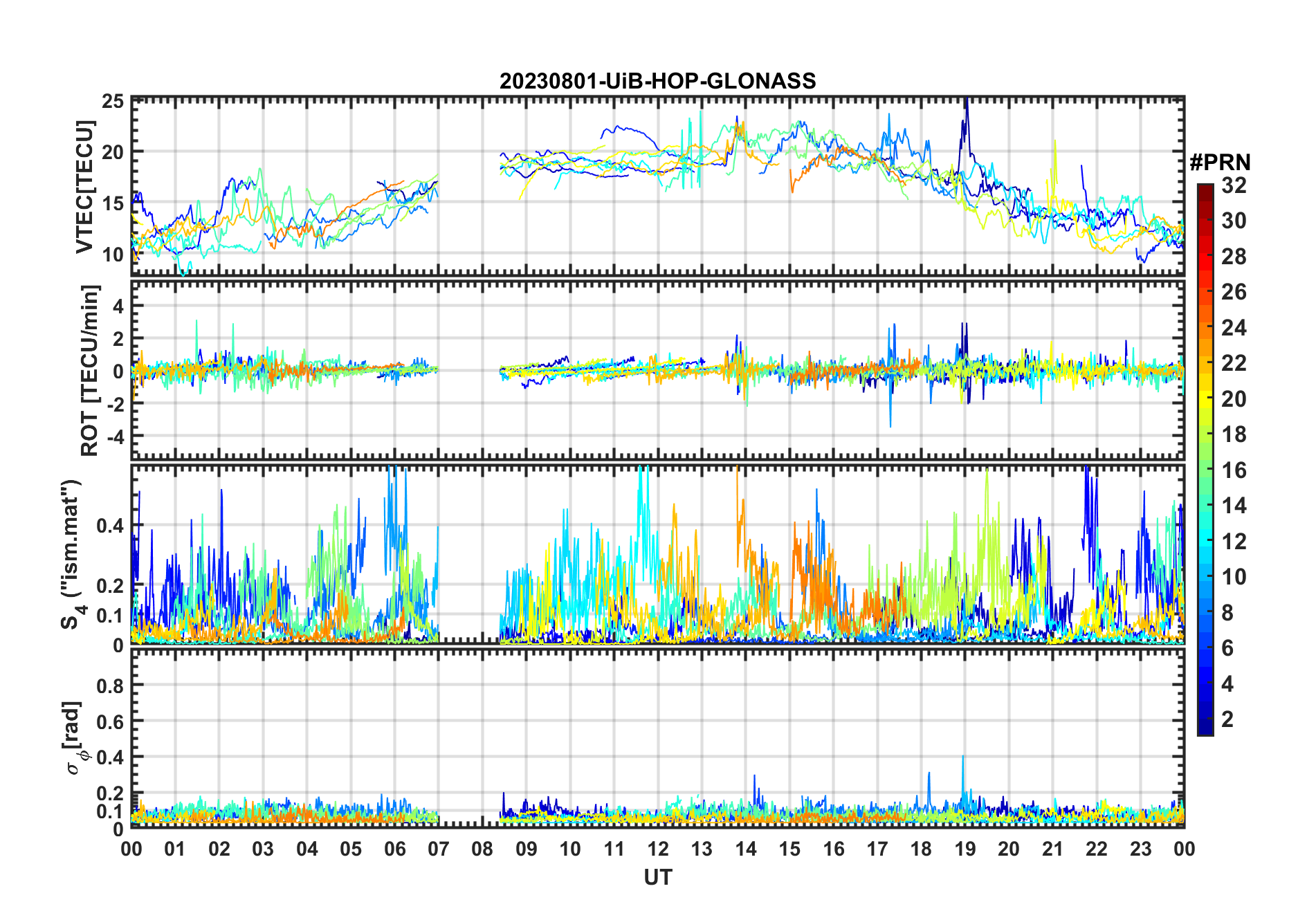
Task: Click colorbar tick label 22
Action: pos(1234,363)
